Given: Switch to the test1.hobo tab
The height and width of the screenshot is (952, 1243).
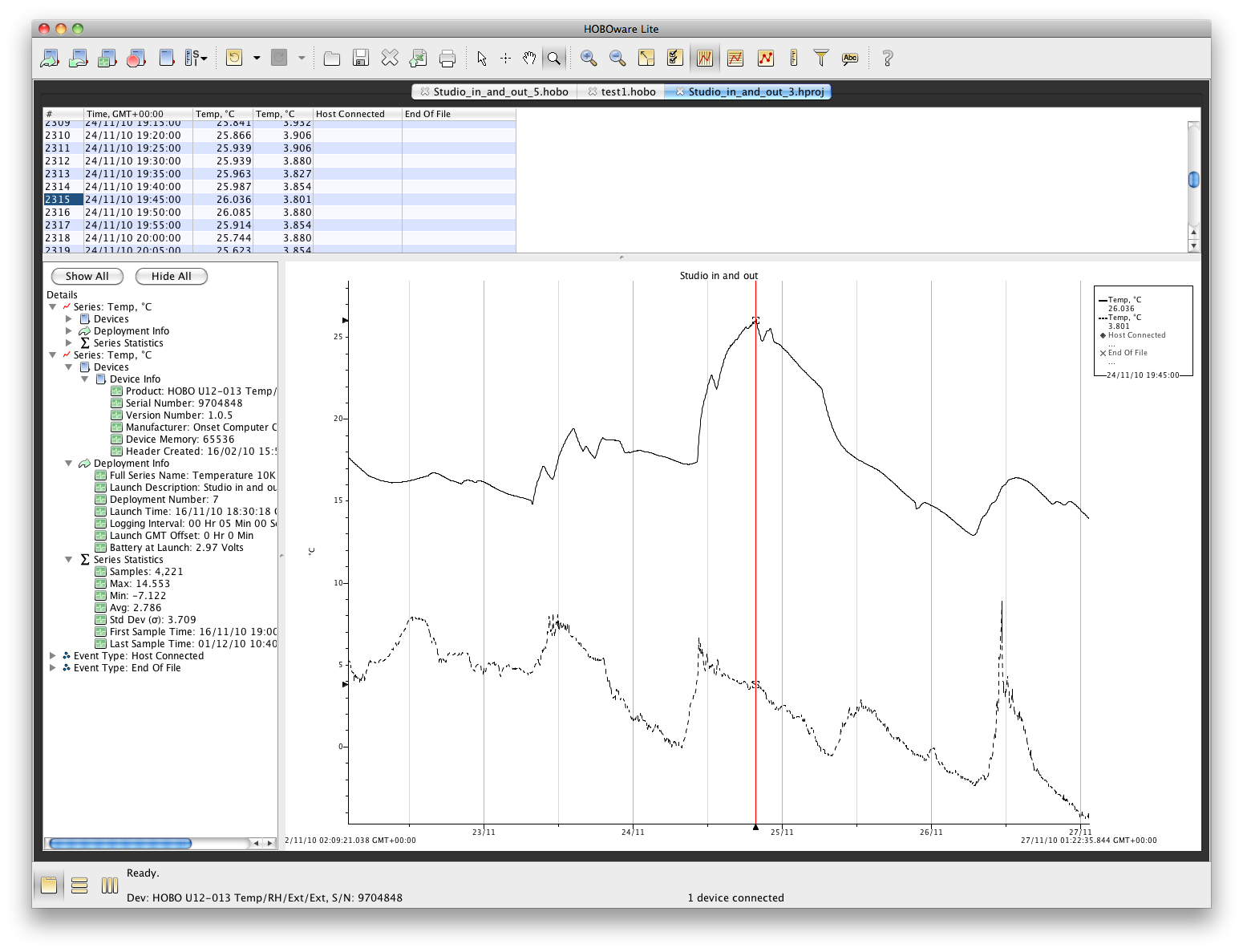Looking at the screenshot, I should coord(628,91).
